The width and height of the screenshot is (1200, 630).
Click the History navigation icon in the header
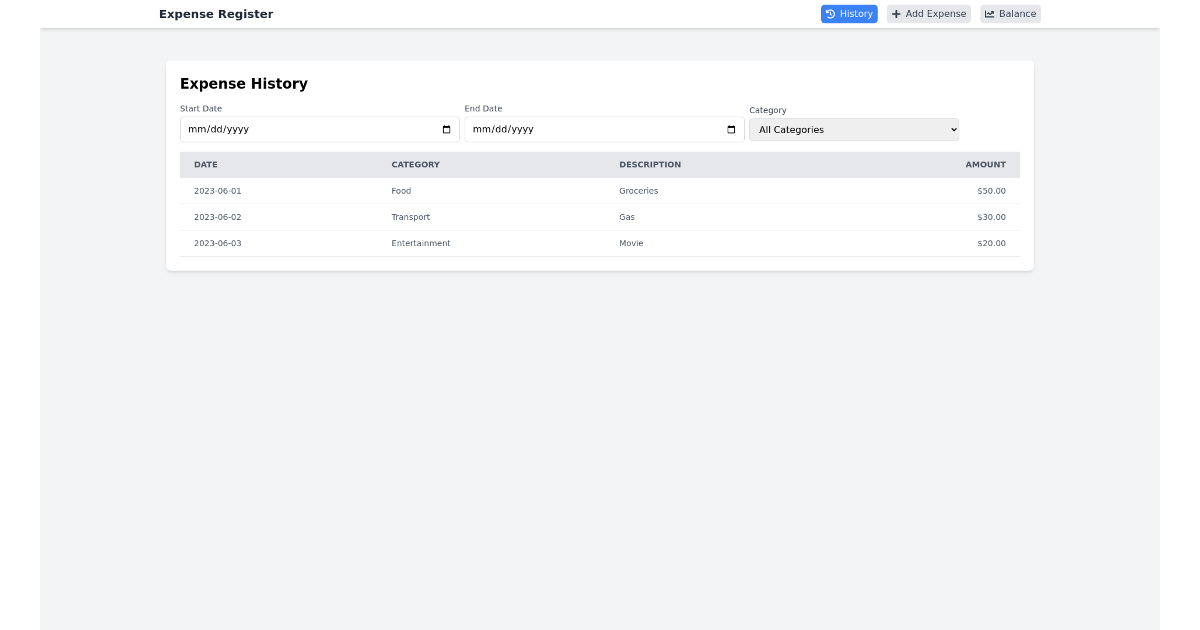pos(831,13)
